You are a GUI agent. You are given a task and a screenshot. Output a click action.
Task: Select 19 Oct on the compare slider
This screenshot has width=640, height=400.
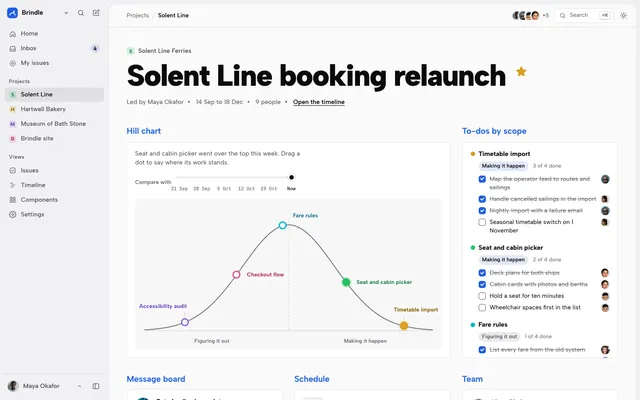coord(269,189)
